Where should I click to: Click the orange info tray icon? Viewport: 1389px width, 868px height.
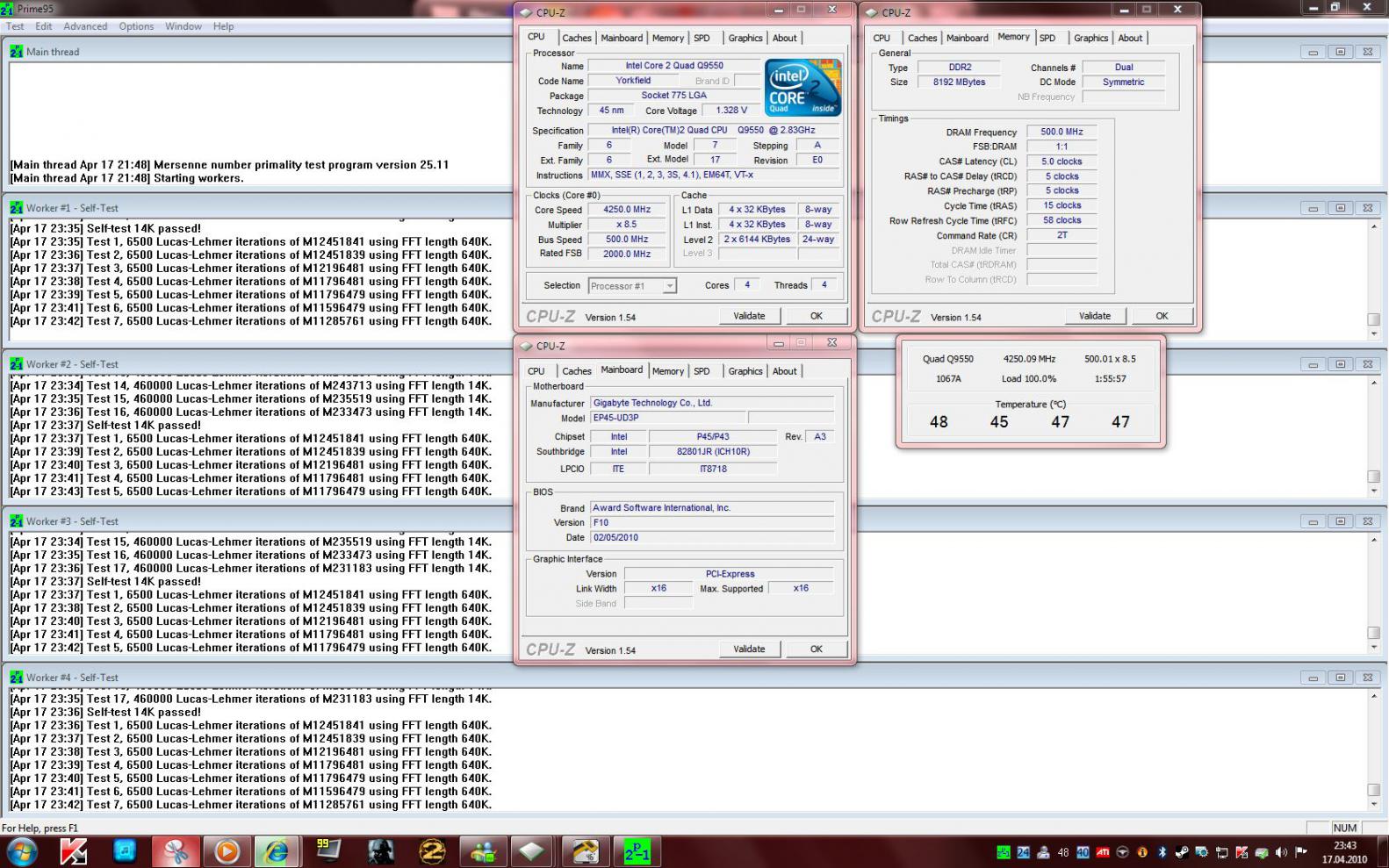click(x=1142, y=852)
